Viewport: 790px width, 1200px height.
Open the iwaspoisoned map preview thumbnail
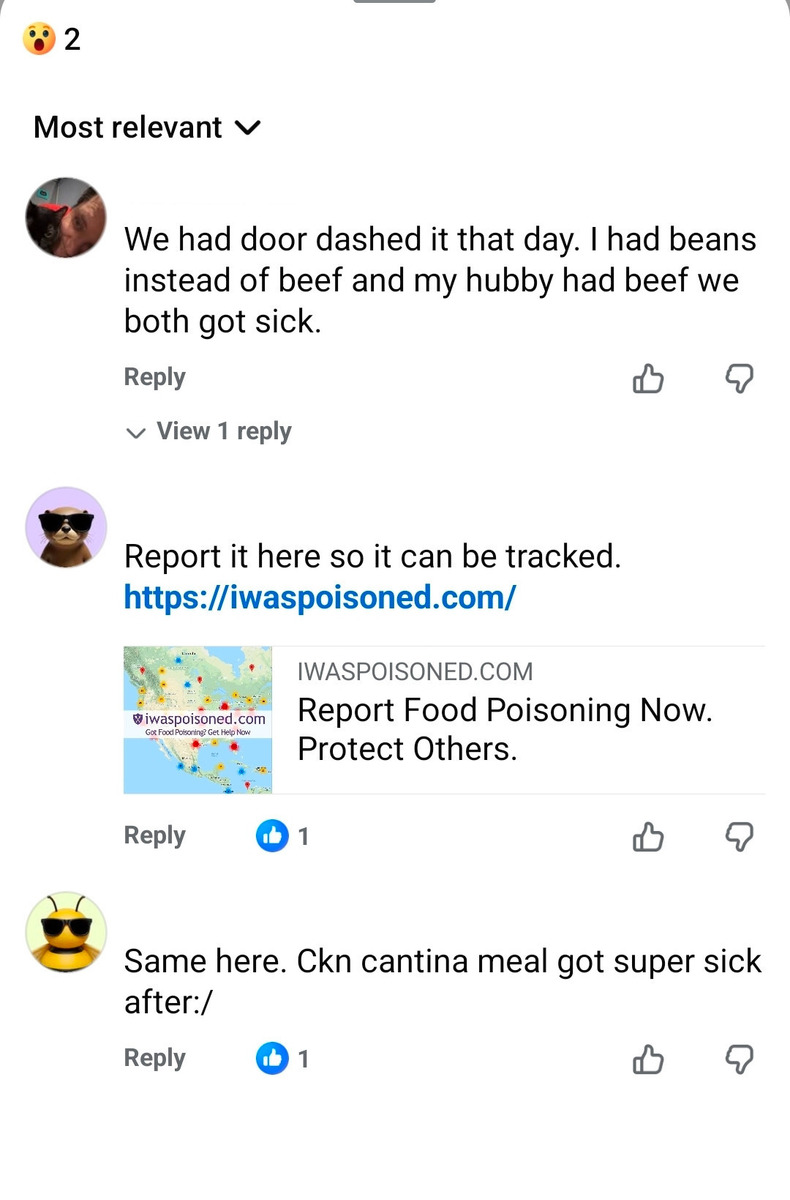point(198,720)
